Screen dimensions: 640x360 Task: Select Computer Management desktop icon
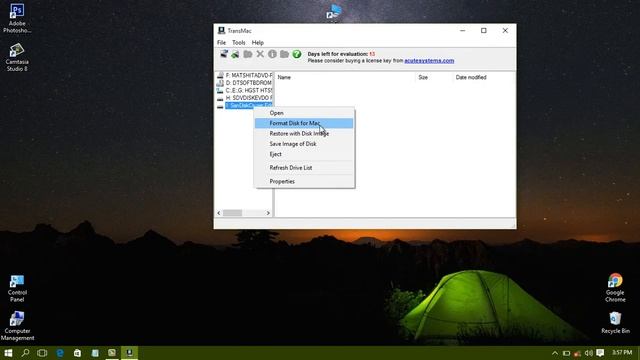(17, 326)
